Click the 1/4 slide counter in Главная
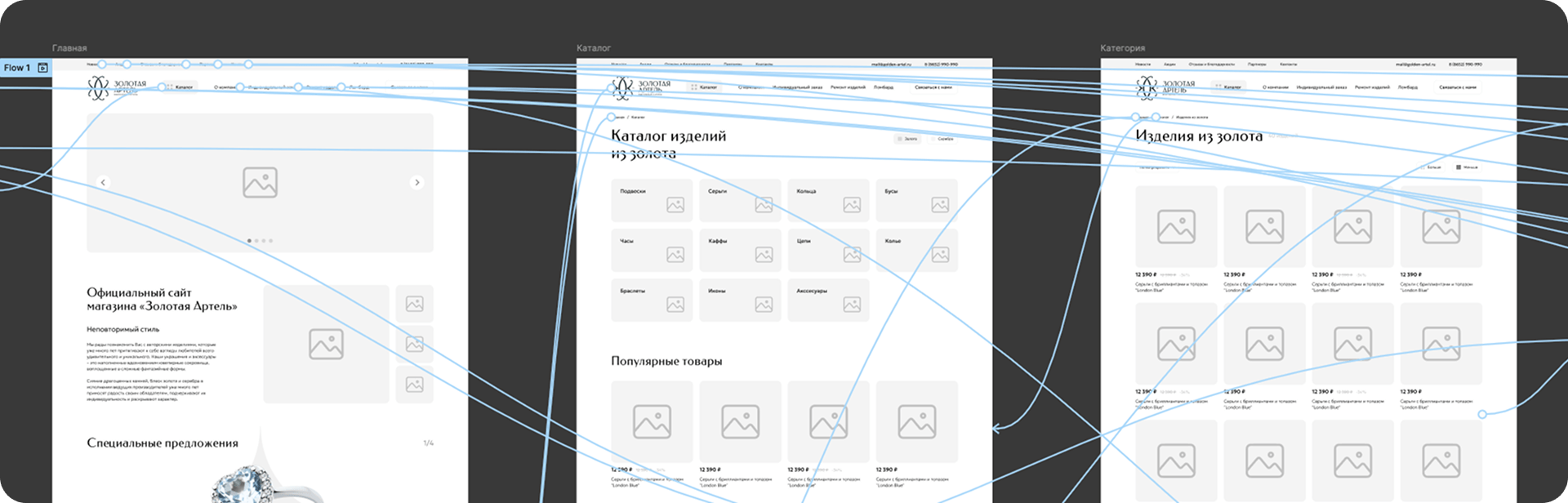The height and width of the screenshot is (503, 1568). pyautogui.click(x=428, y=443)
